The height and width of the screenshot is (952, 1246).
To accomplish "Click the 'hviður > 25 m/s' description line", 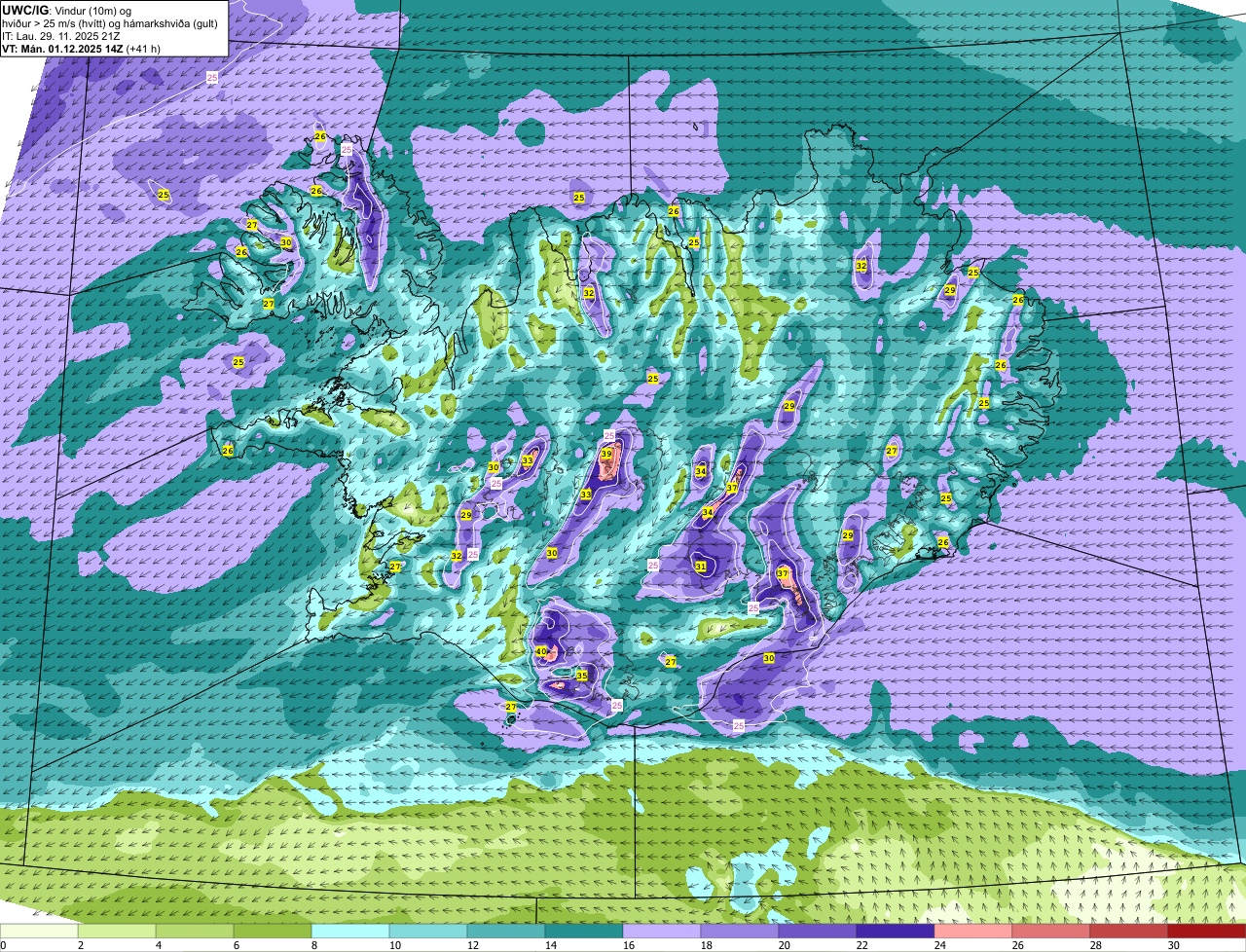I will tap(110, 22).
